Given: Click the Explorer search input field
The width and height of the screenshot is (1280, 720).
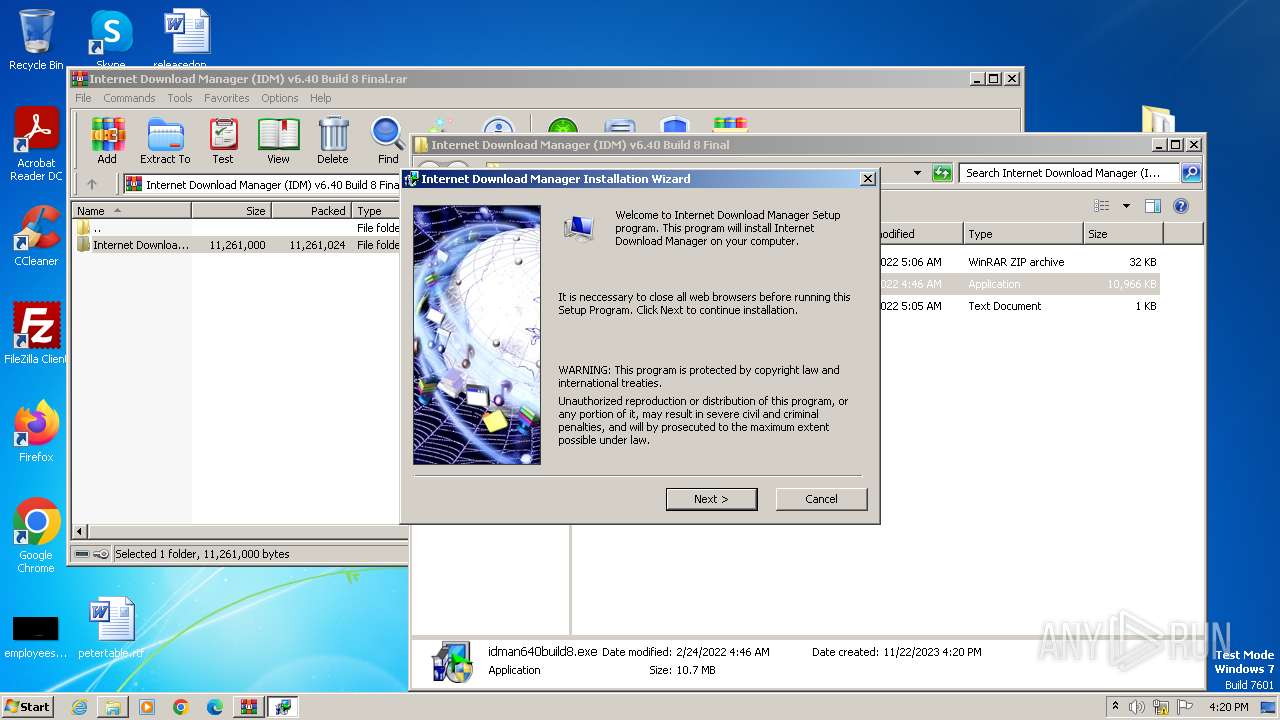Looking at the screenshot, I should (x=1068, y=173).
